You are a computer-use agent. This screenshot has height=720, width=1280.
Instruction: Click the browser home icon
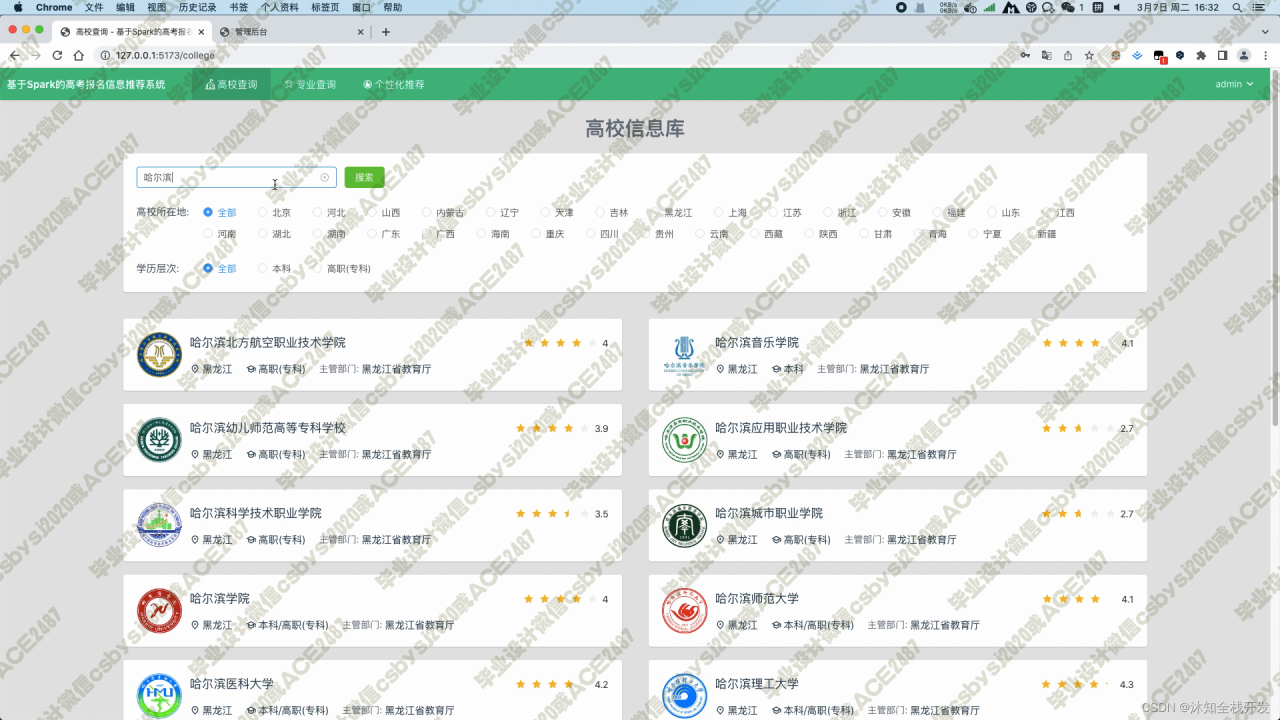click(x=78, y=55)
